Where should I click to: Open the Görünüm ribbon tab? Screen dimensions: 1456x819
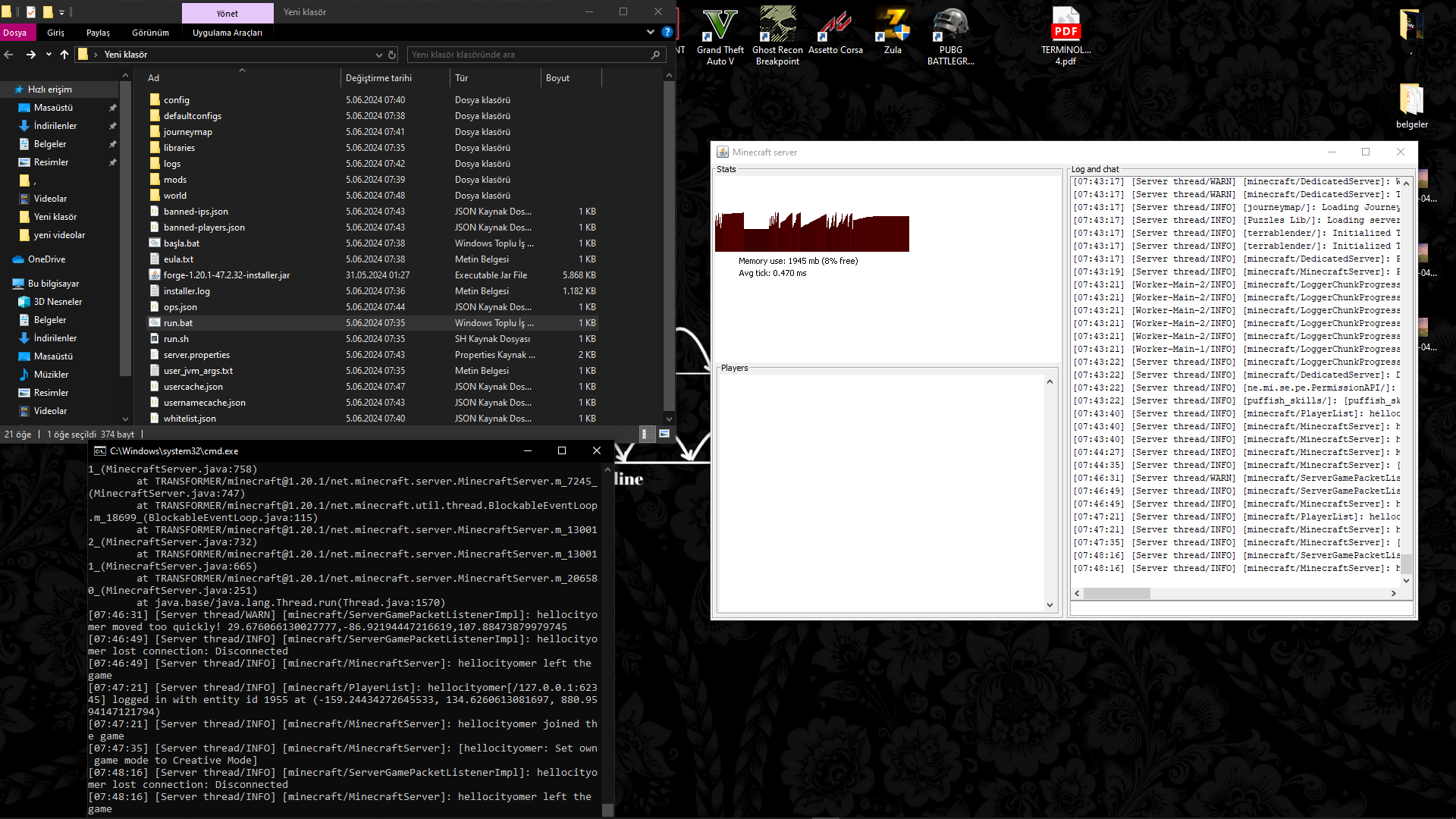pos(150,33)
